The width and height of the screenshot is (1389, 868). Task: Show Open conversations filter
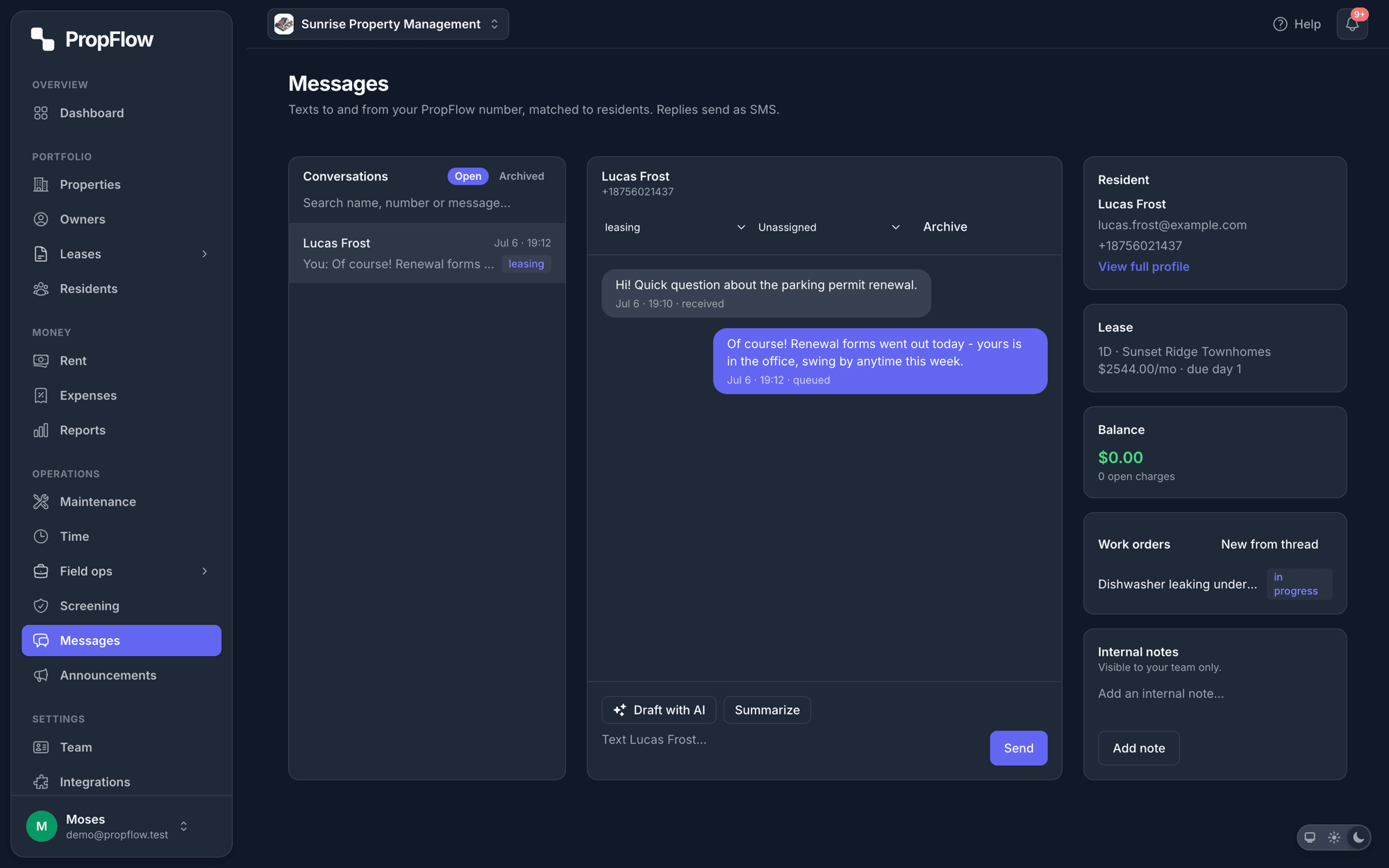point(468,176)
